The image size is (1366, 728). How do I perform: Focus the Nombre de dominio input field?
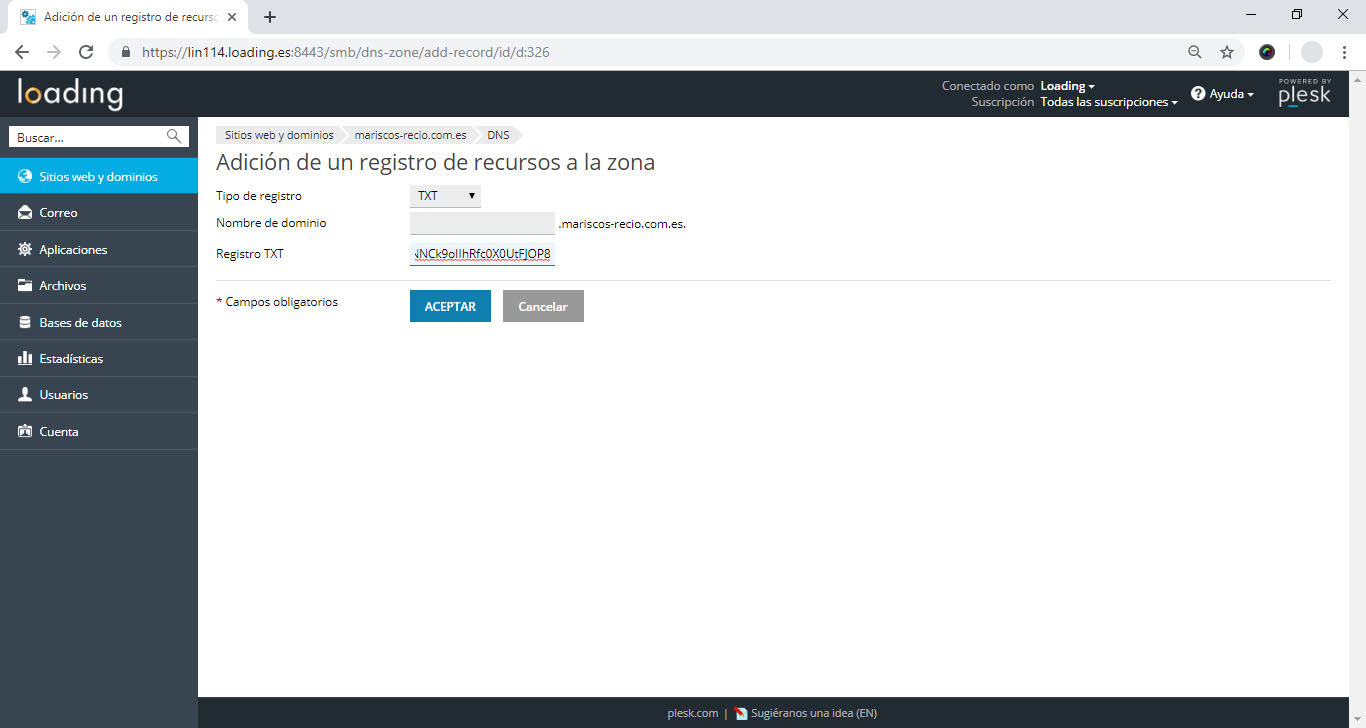pyautogui.click(x=482, y=223)
